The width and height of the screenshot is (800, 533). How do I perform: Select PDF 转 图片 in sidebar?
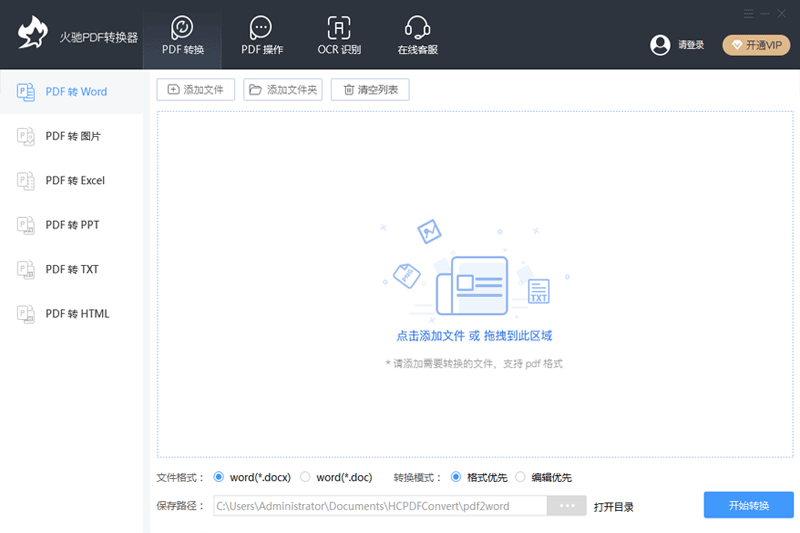[71, 136]
